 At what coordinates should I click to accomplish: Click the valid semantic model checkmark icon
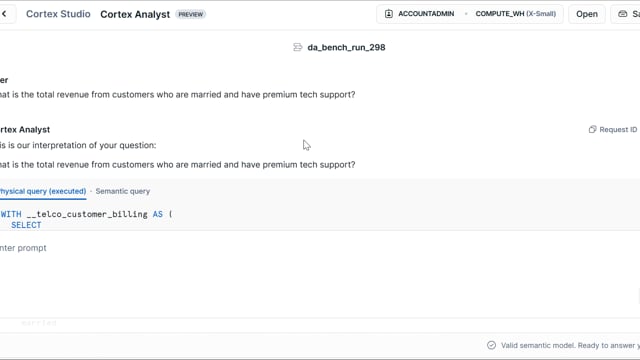pos(491,345)
